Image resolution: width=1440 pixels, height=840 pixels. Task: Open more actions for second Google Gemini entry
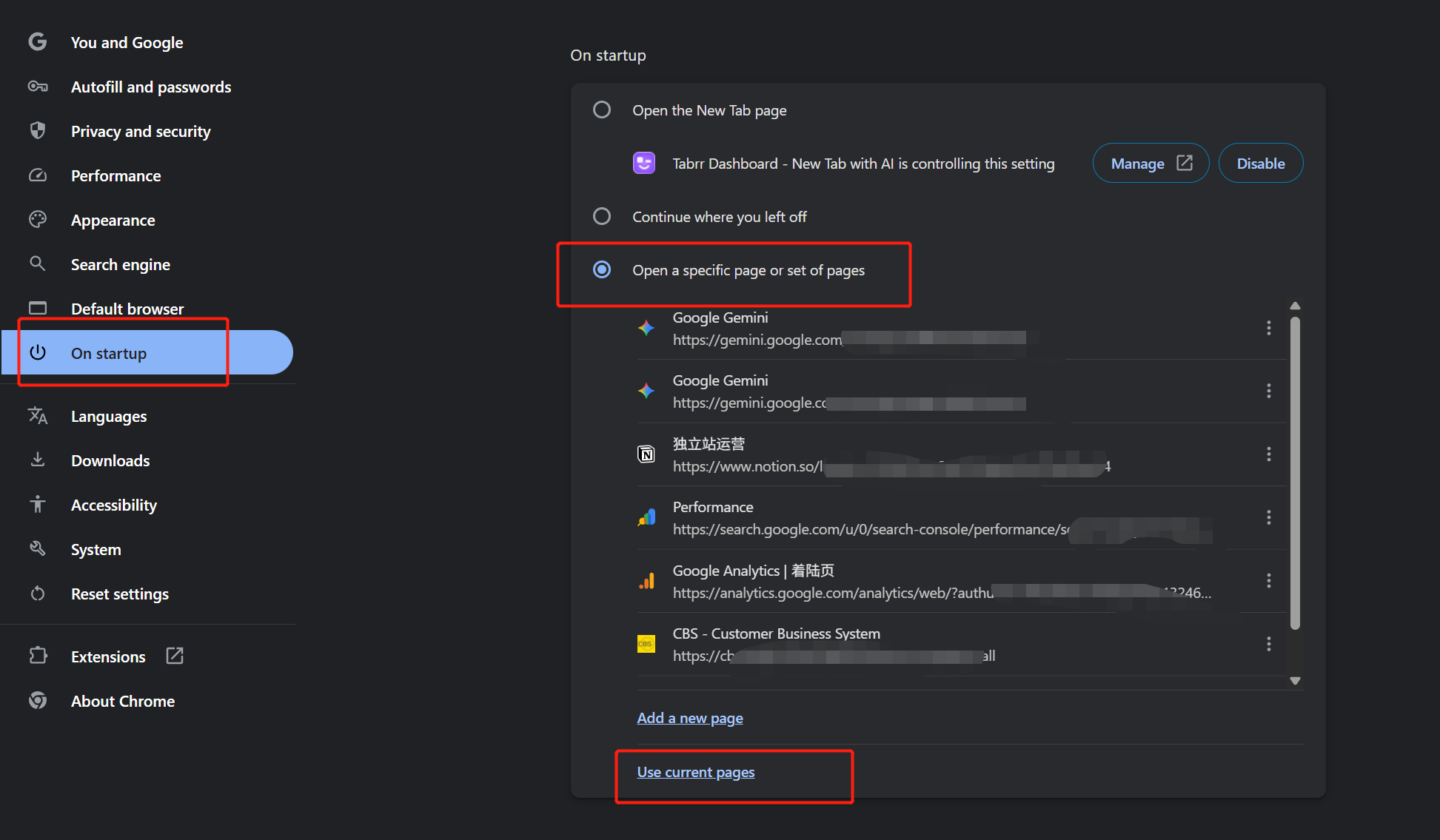tap(1269, 391)
